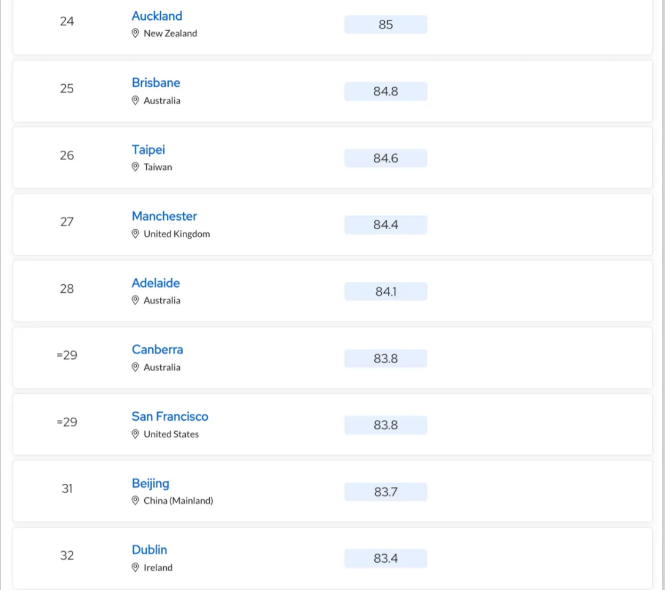Open the Taipei city link
This screenshot has height=590, width=665.
coord(148,150)
